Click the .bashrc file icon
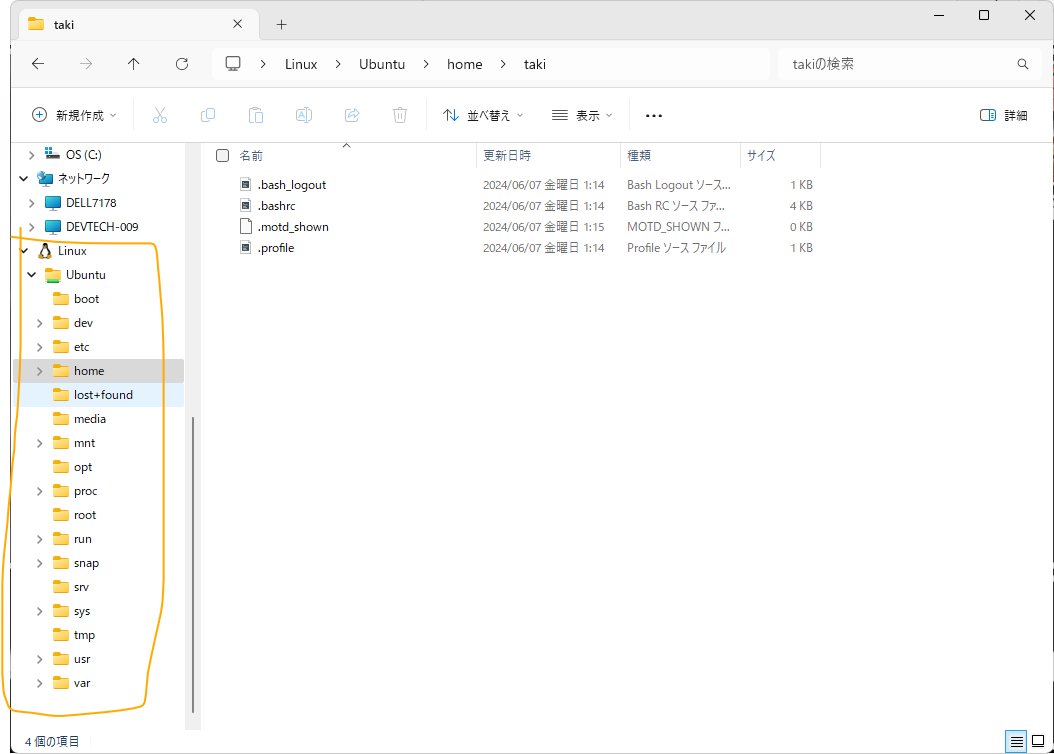 coord(246,205)
